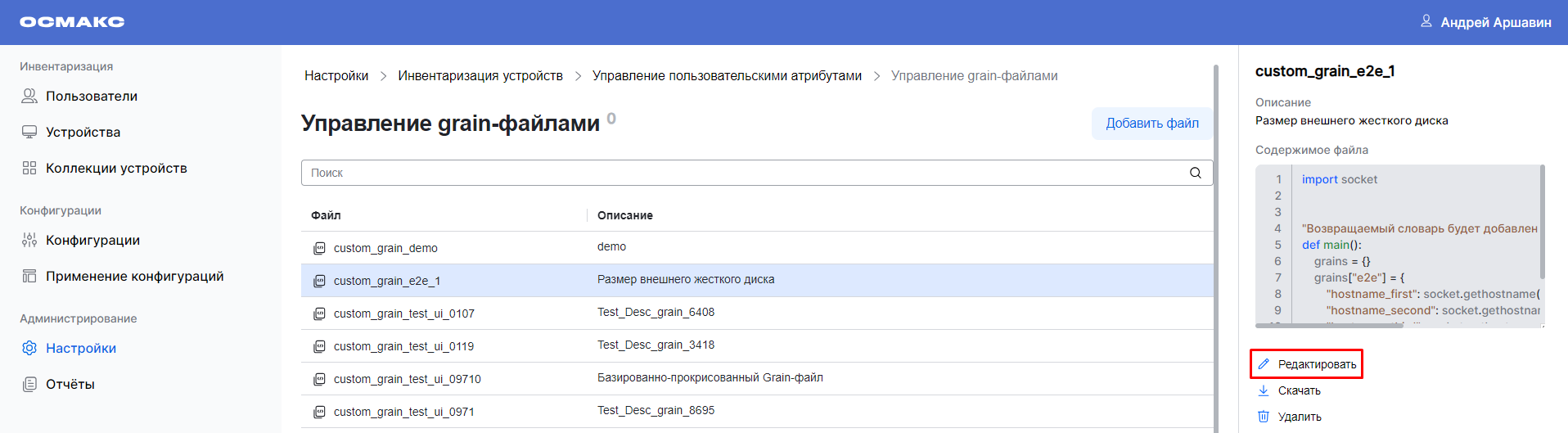
Task: Click the pencil icon next to Редактировать
Action: pyautogui.click(x=1264, y=364)
